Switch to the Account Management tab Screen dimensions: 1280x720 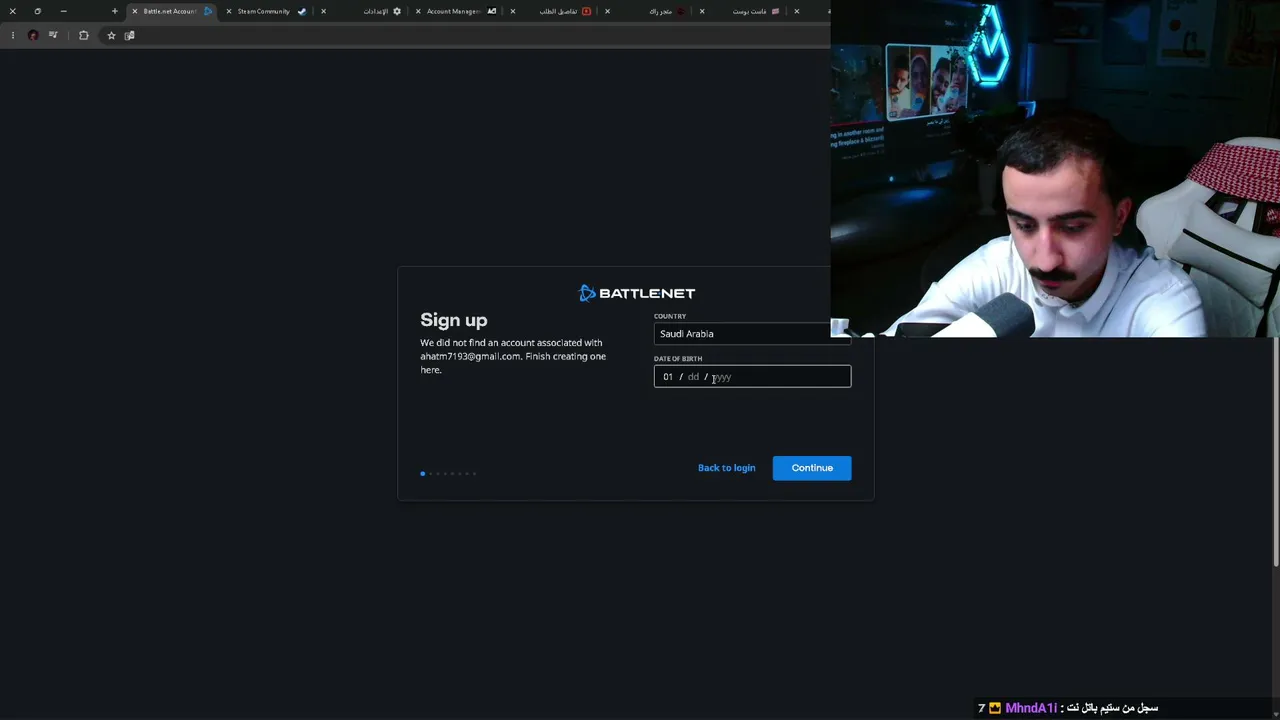(x=456, y=11)
